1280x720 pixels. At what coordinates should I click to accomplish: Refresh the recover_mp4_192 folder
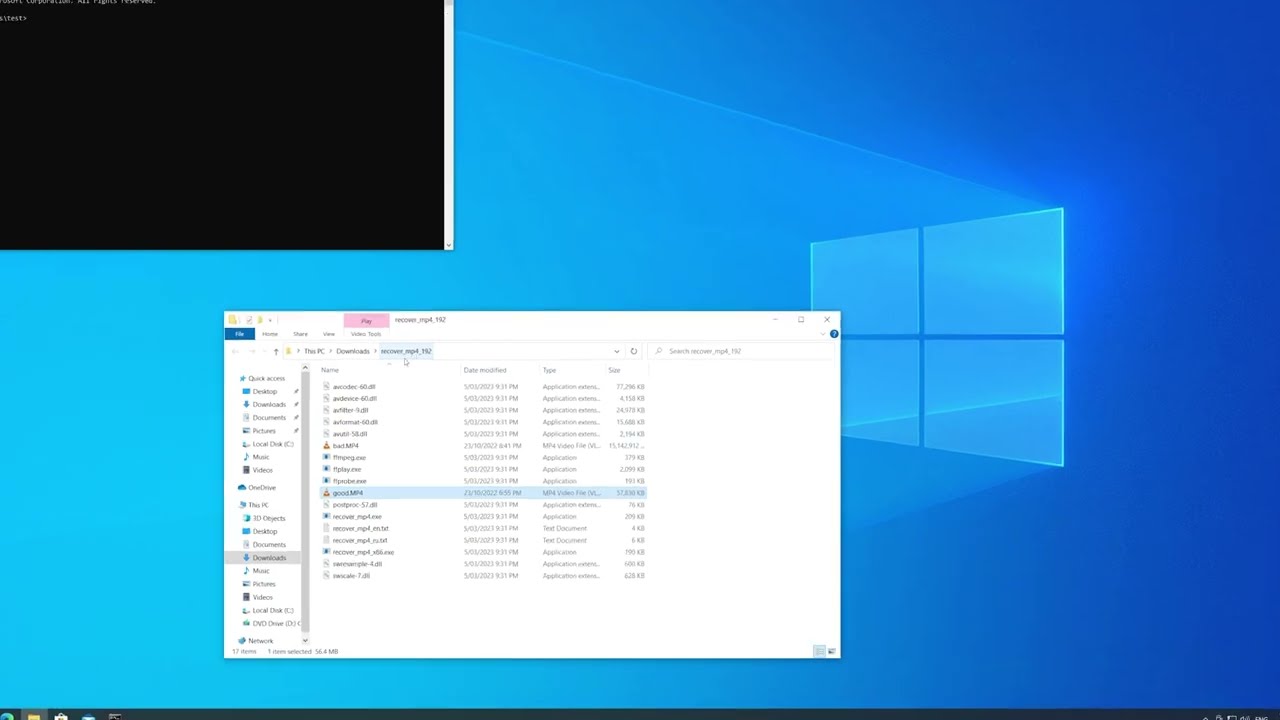(x=633, y=351)
